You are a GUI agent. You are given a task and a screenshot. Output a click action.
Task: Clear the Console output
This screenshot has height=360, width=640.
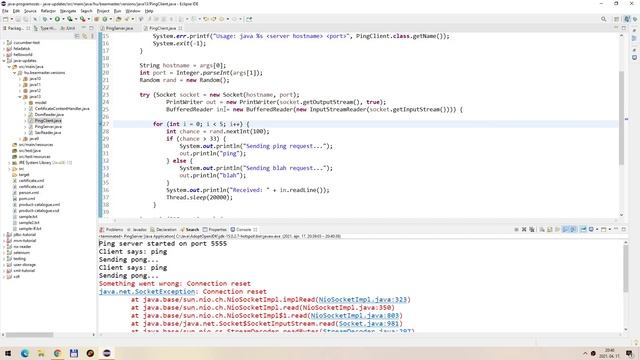(542, 229)
